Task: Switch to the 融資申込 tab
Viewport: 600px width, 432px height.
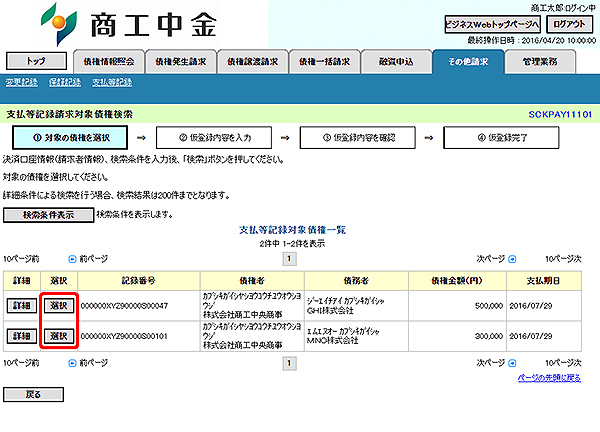Action: pyautogui.click(x=396, y=62)
